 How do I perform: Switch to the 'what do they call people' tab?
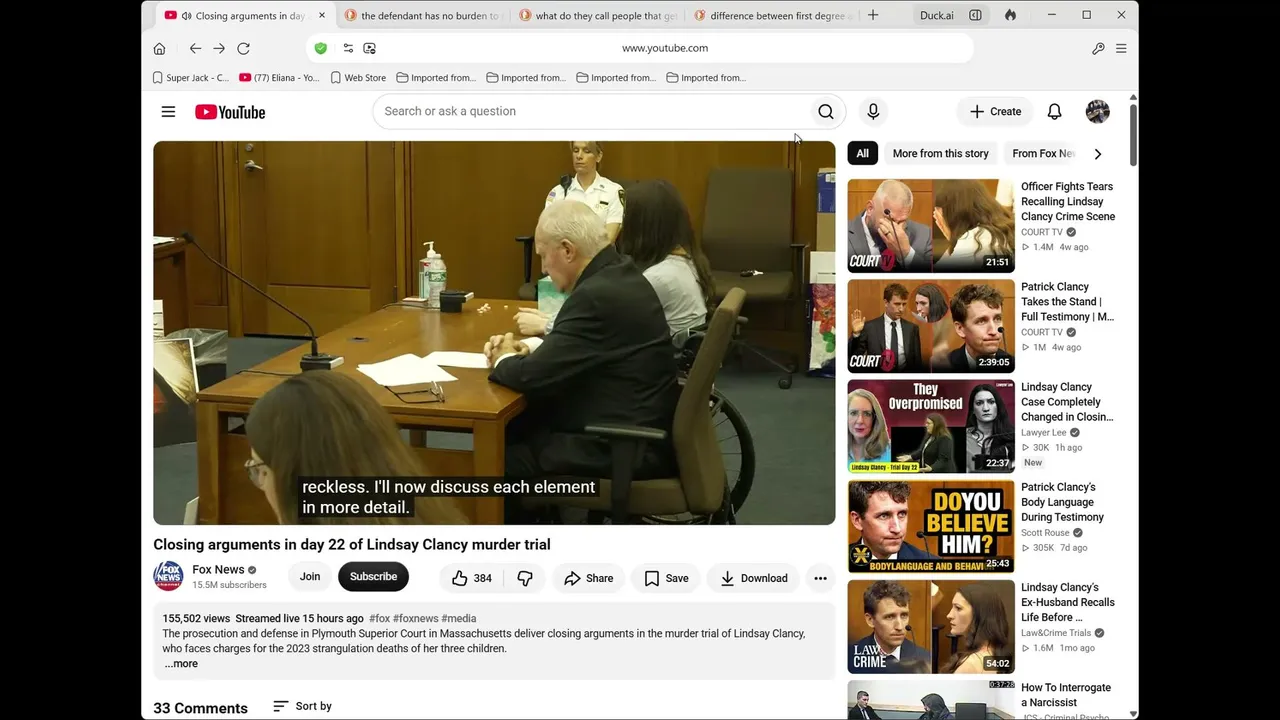click(597, 16)
